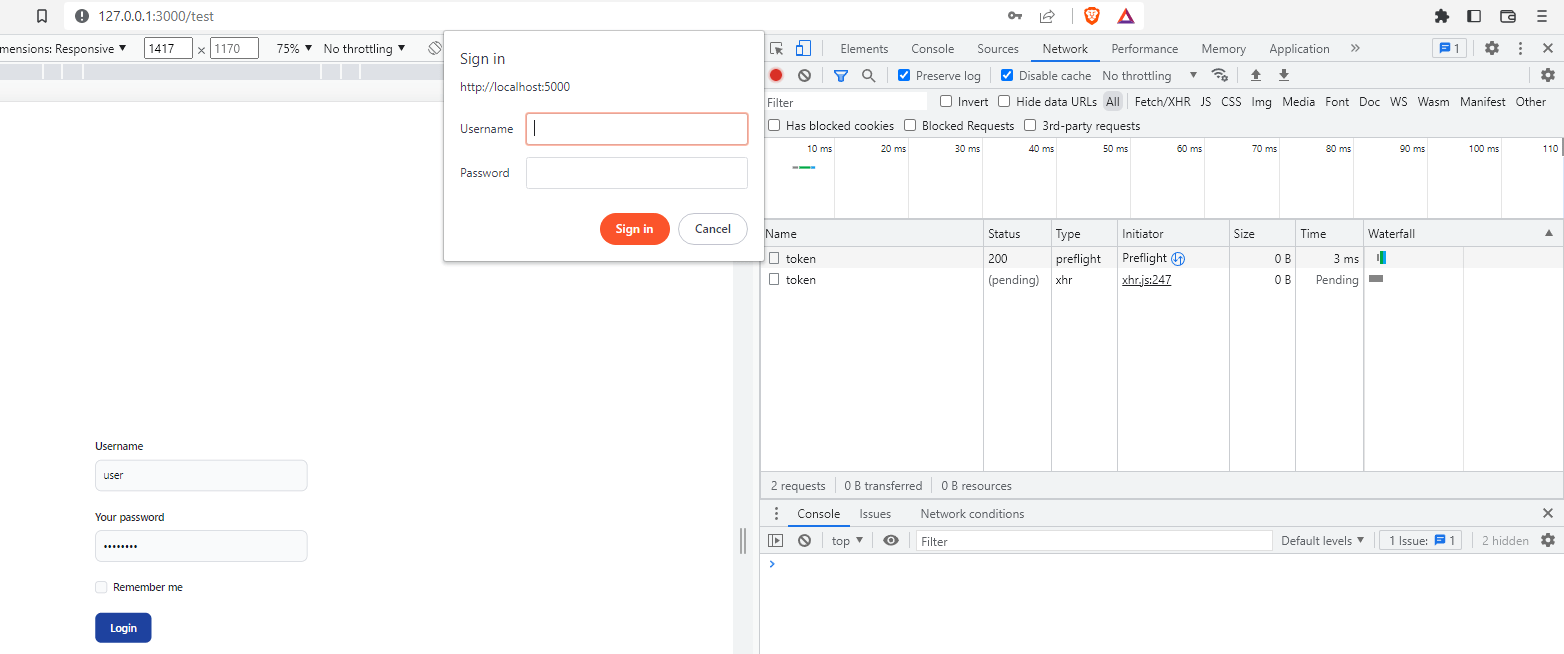Select the inspect element tool
Image resolution: width=1564 pixels, height=654 pixels.
tap(775, 48)
